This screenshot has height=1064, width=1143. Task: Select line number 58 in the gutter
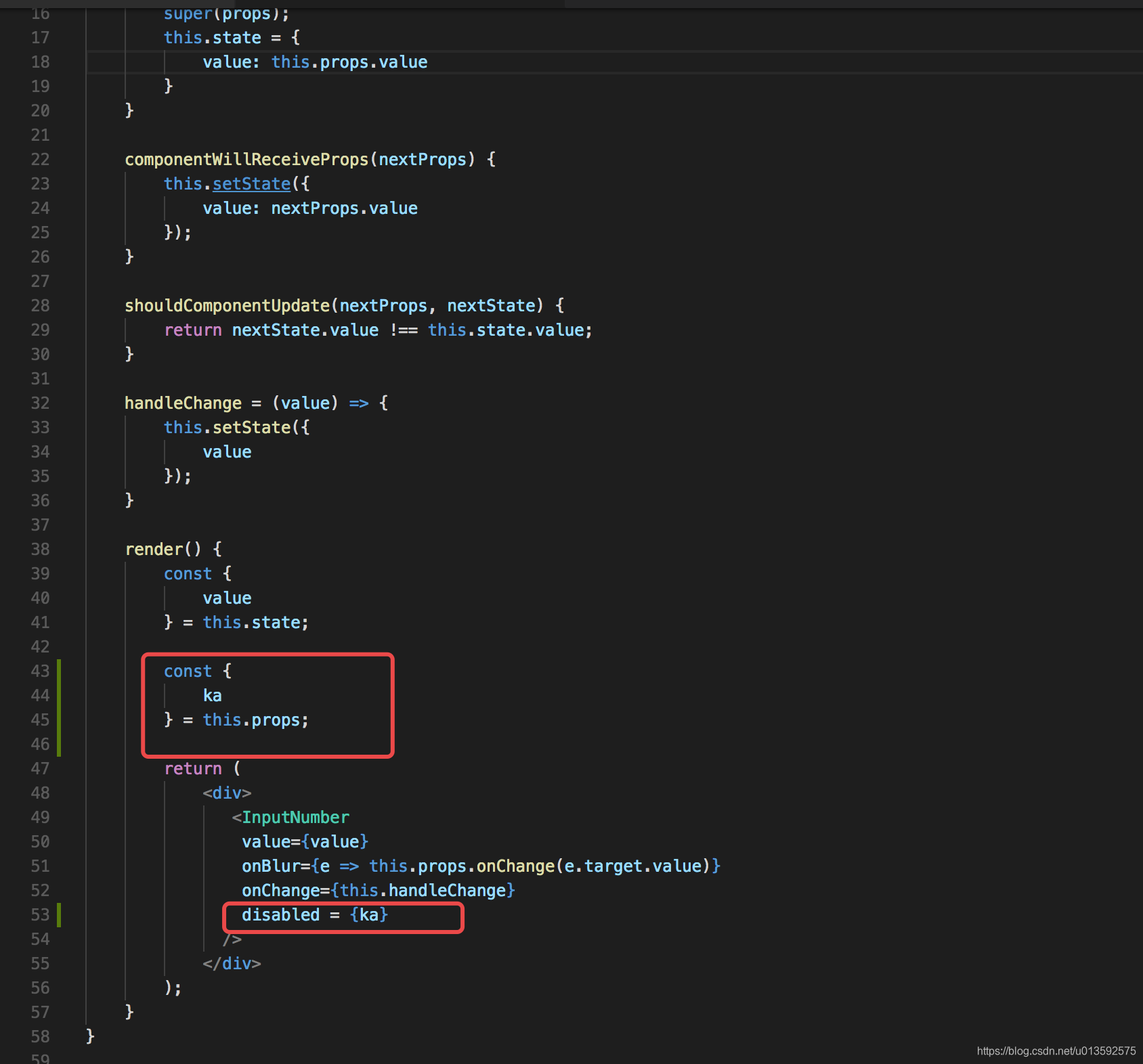(40, 1037)
